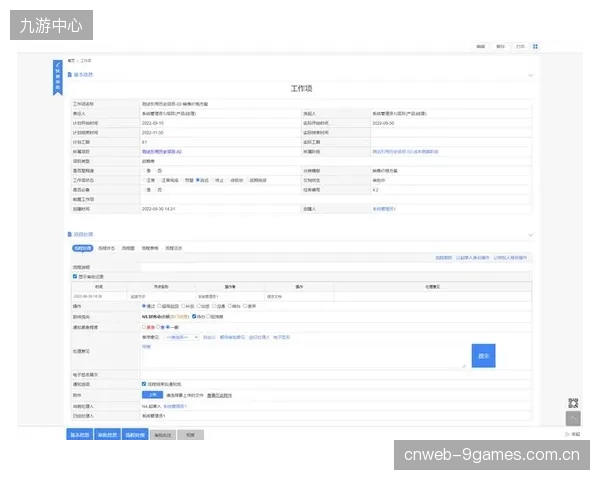Click the 自定义 opinion link
600x480 pixels.
click(209, 337)
